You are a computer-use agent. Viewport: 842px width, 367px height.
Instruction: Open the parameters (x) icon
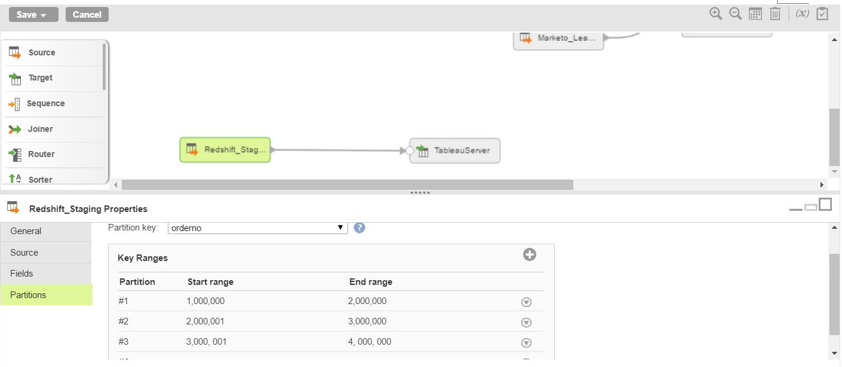802,14
